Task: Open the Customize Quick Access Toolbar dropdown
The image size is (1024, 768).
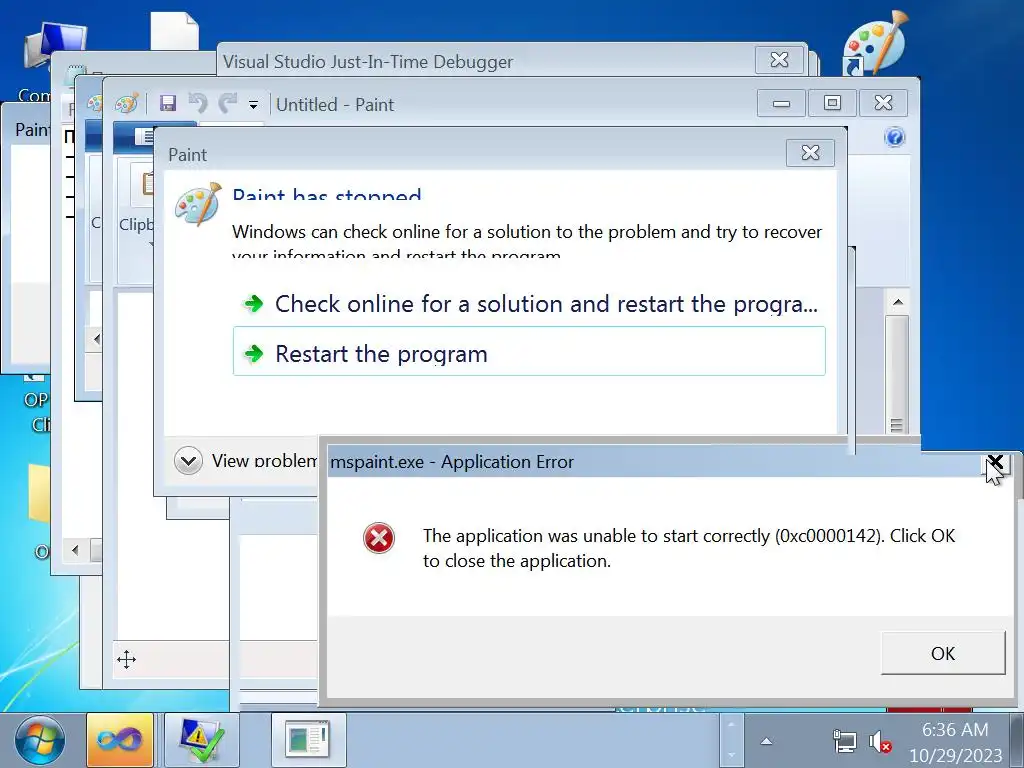Action: [253, 104]
